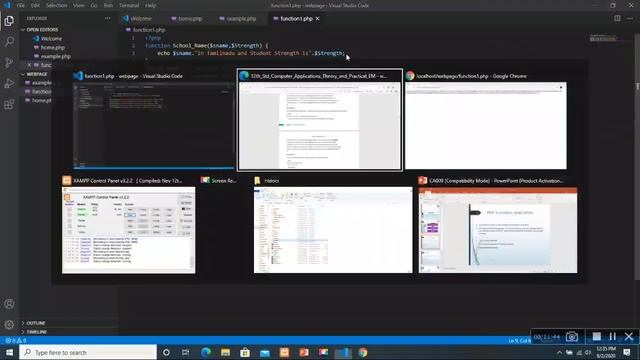
Task: Open XAMPP from the taskbar
Action: coord(284,352)
